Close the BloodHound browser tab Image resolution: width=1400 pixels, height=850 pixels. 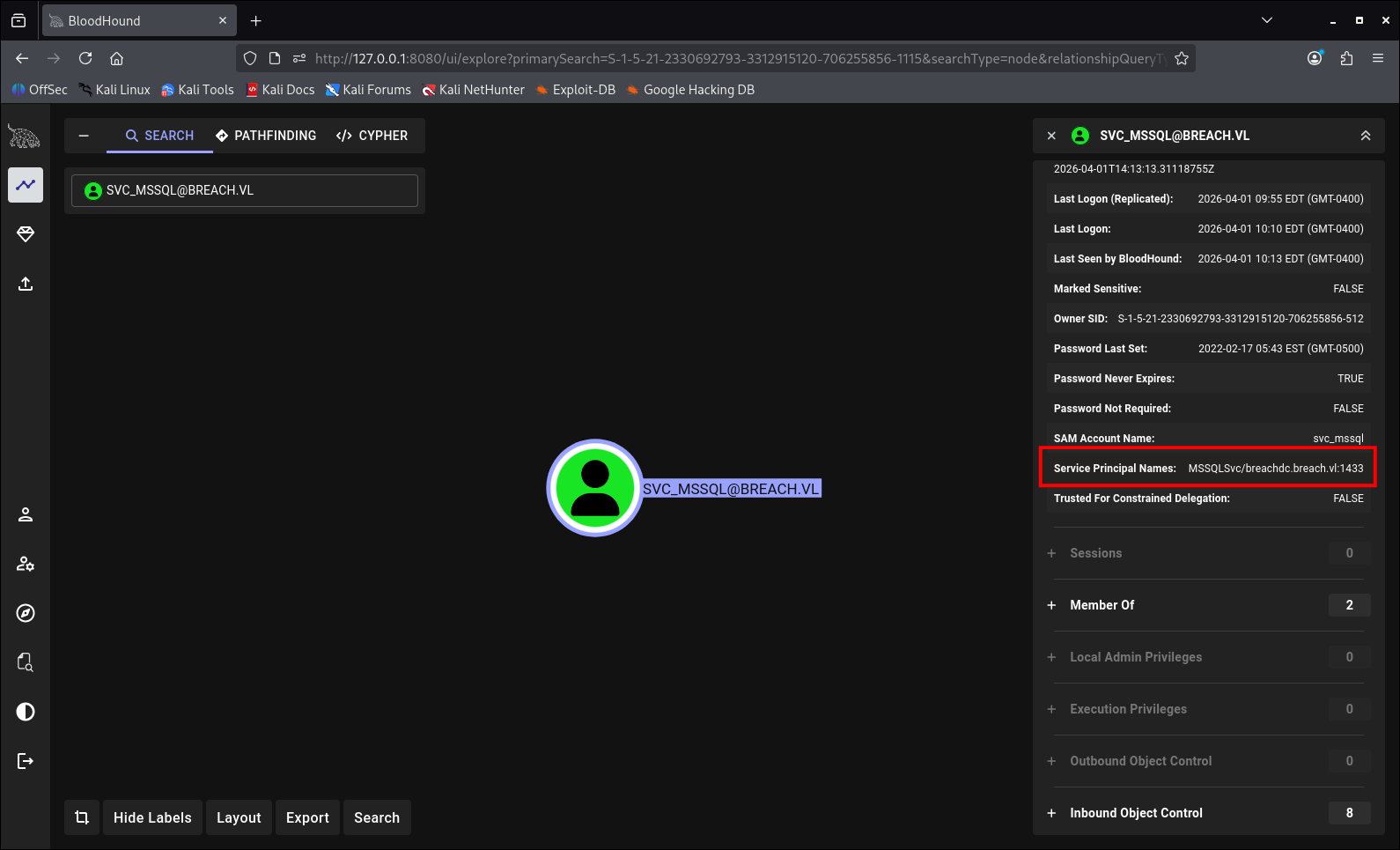tap(222, 20)
